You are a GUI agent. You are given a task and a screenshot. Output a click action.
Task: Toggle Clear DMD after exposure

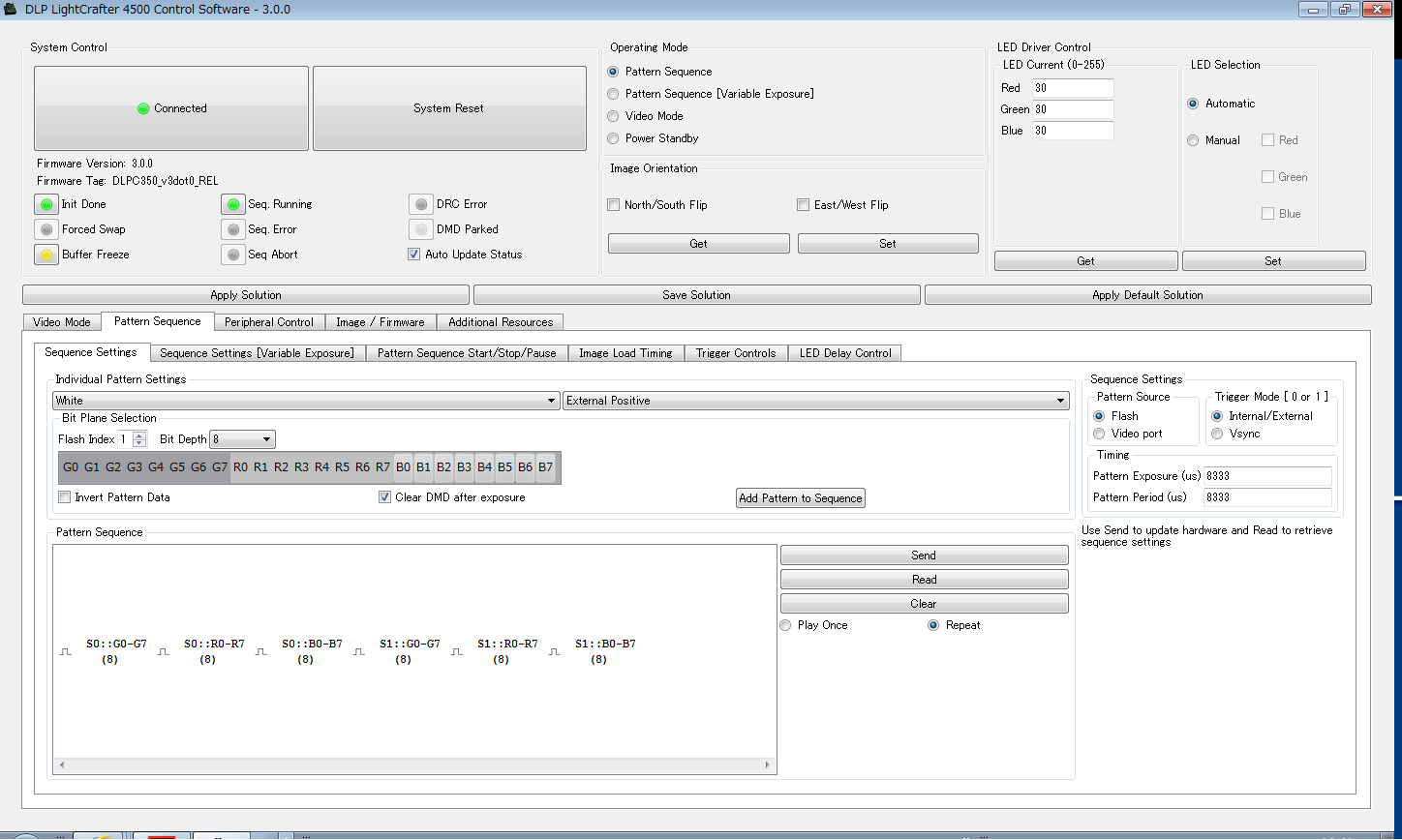pos(385,497)
